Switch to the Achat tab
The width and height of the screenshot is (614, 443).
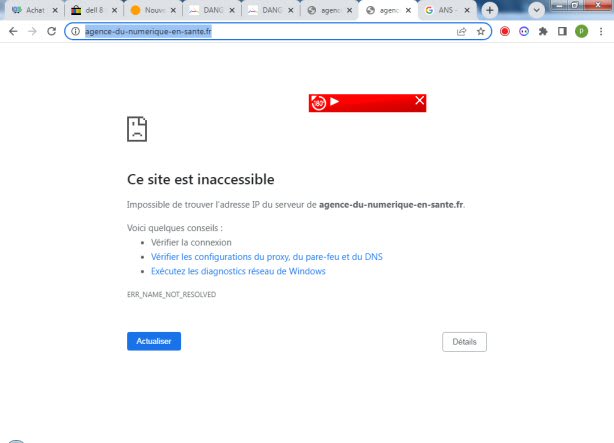(x=30, y=10)
